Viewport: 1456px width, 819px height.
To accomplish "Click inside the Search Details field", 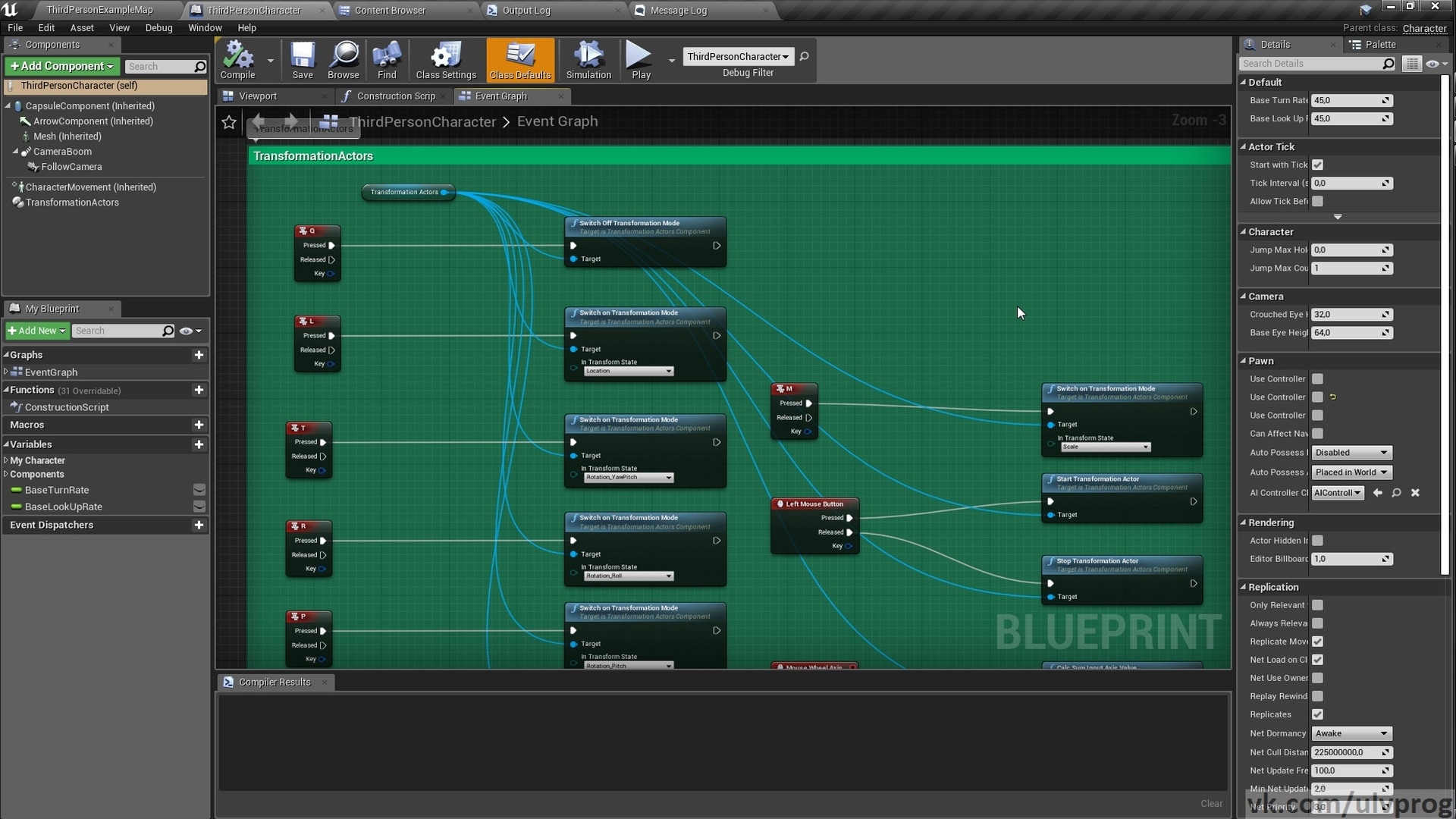I will click(1312, 64).
